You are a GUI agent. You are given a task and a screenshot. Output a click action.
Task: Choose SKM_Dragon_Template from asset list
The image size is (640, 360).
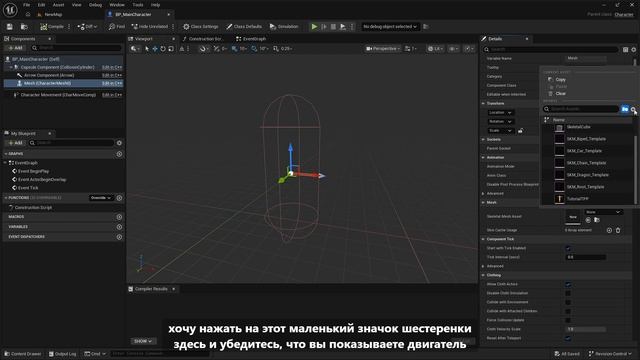(587, 175)
